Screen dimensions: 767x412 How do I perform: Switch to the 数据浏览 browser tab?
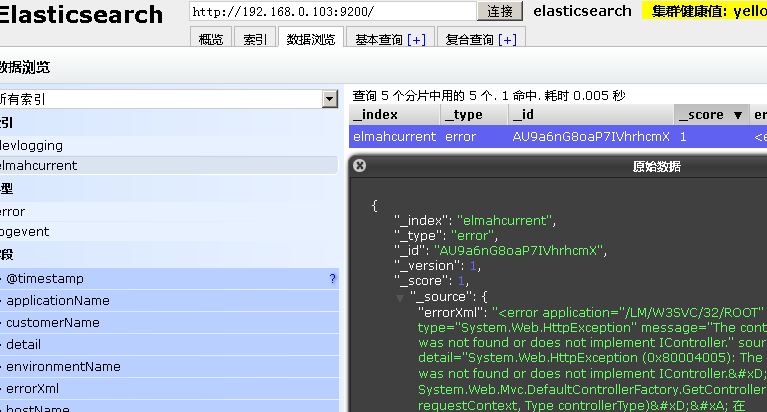click(x=311, y=39)
